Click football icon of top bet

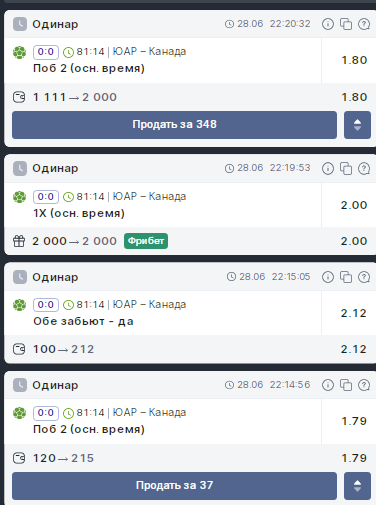pyautogui.click(x=19, y=52)
